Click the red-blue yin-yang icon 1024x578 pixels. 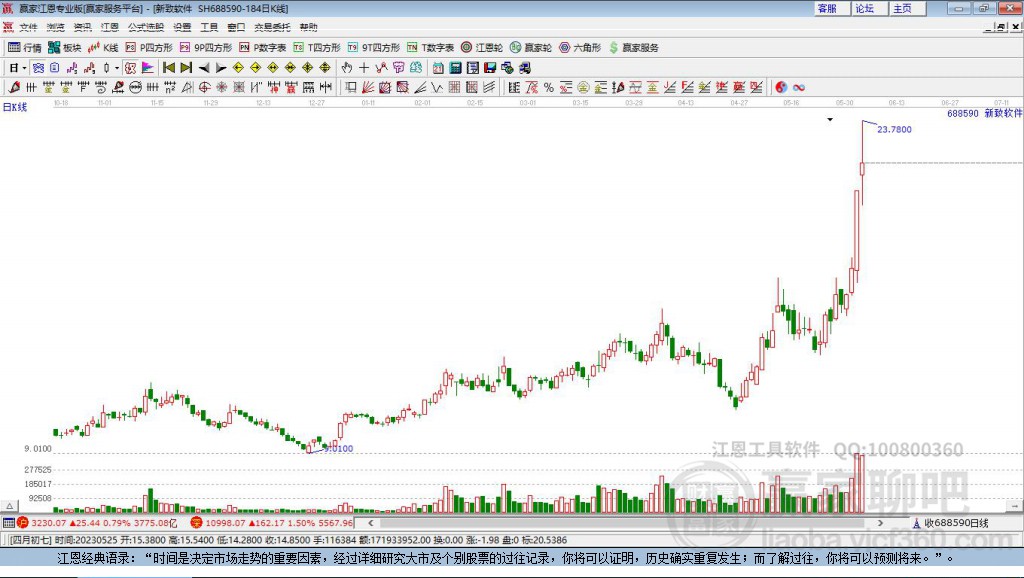(x=781, y=87)
